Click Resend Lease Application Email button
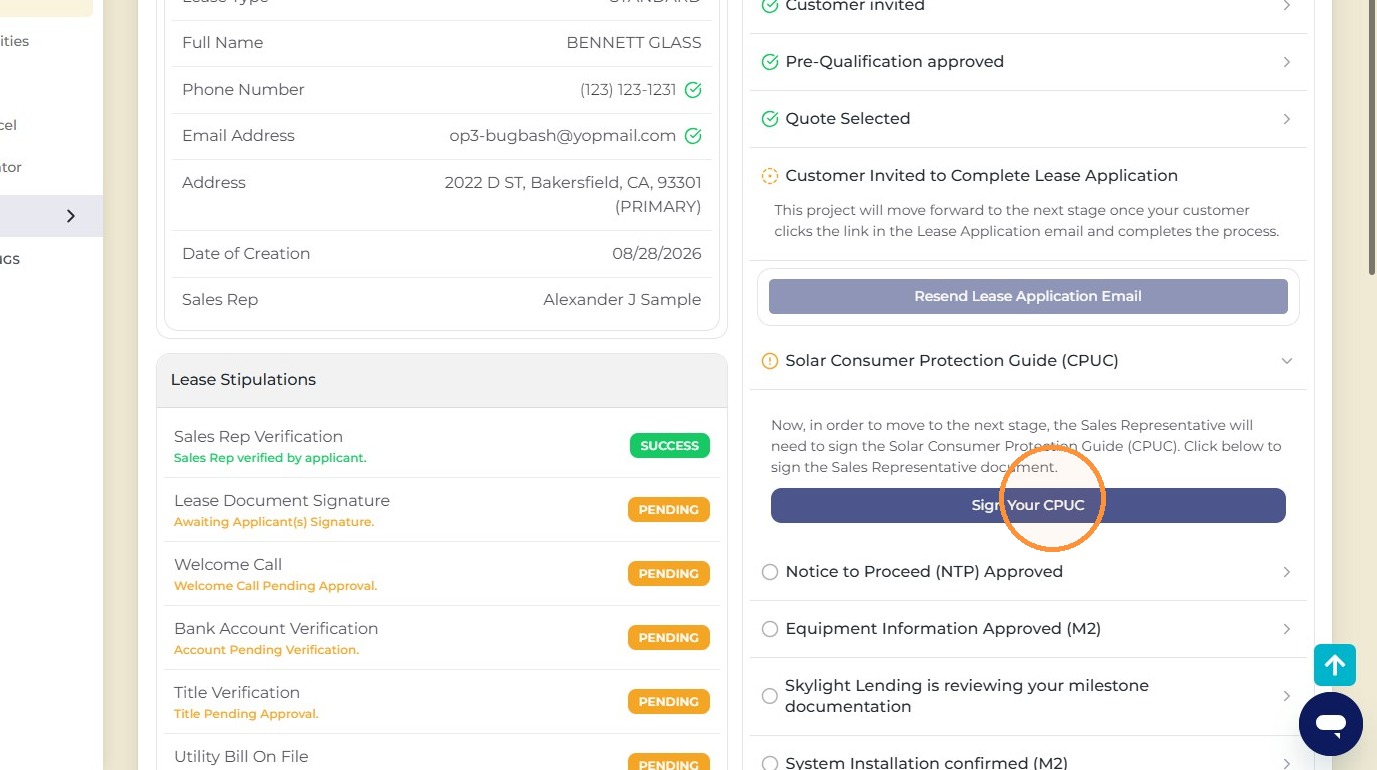Image resolution: width=1377 pixels, height=770 pixels. coord(1028,296)
